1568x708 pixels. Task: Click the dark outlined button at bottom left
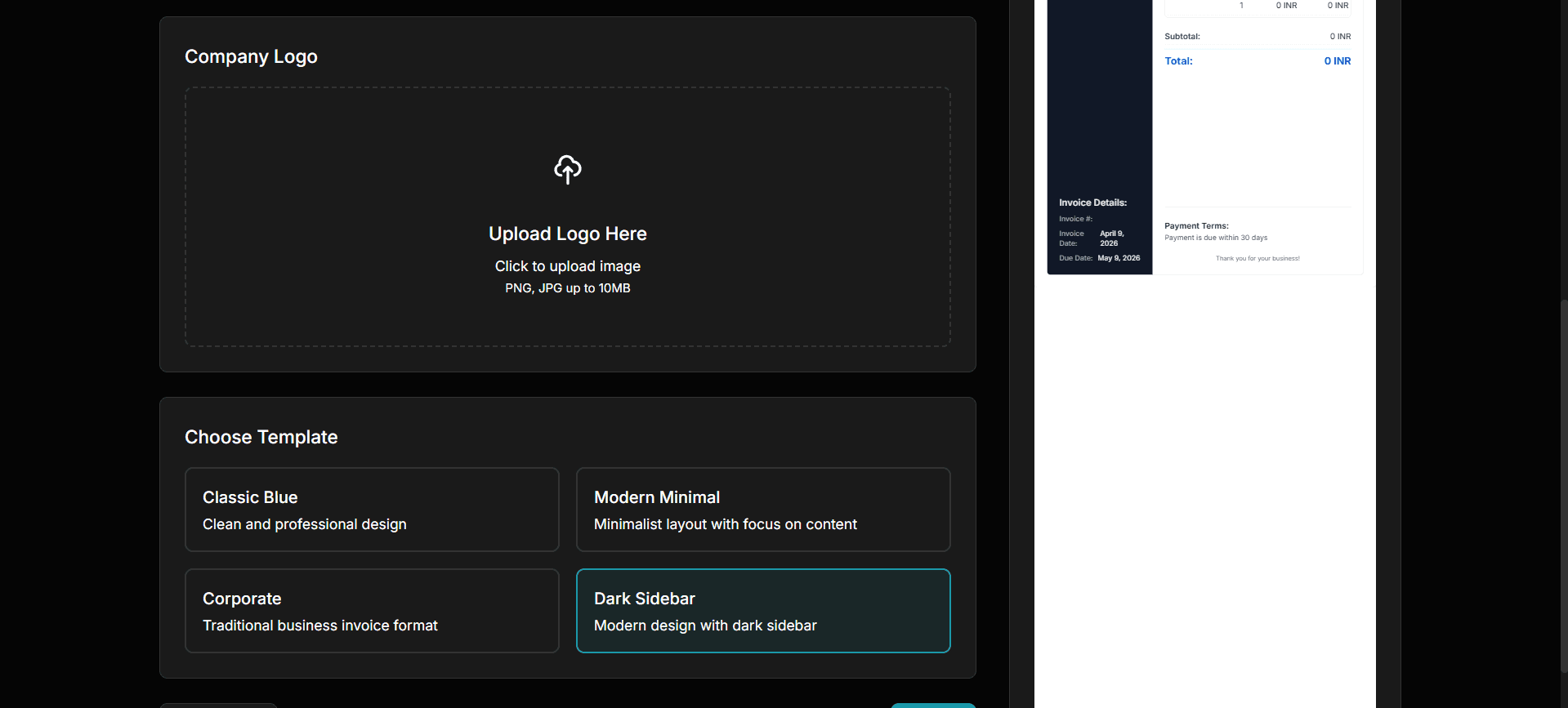(x=219, y=705)
